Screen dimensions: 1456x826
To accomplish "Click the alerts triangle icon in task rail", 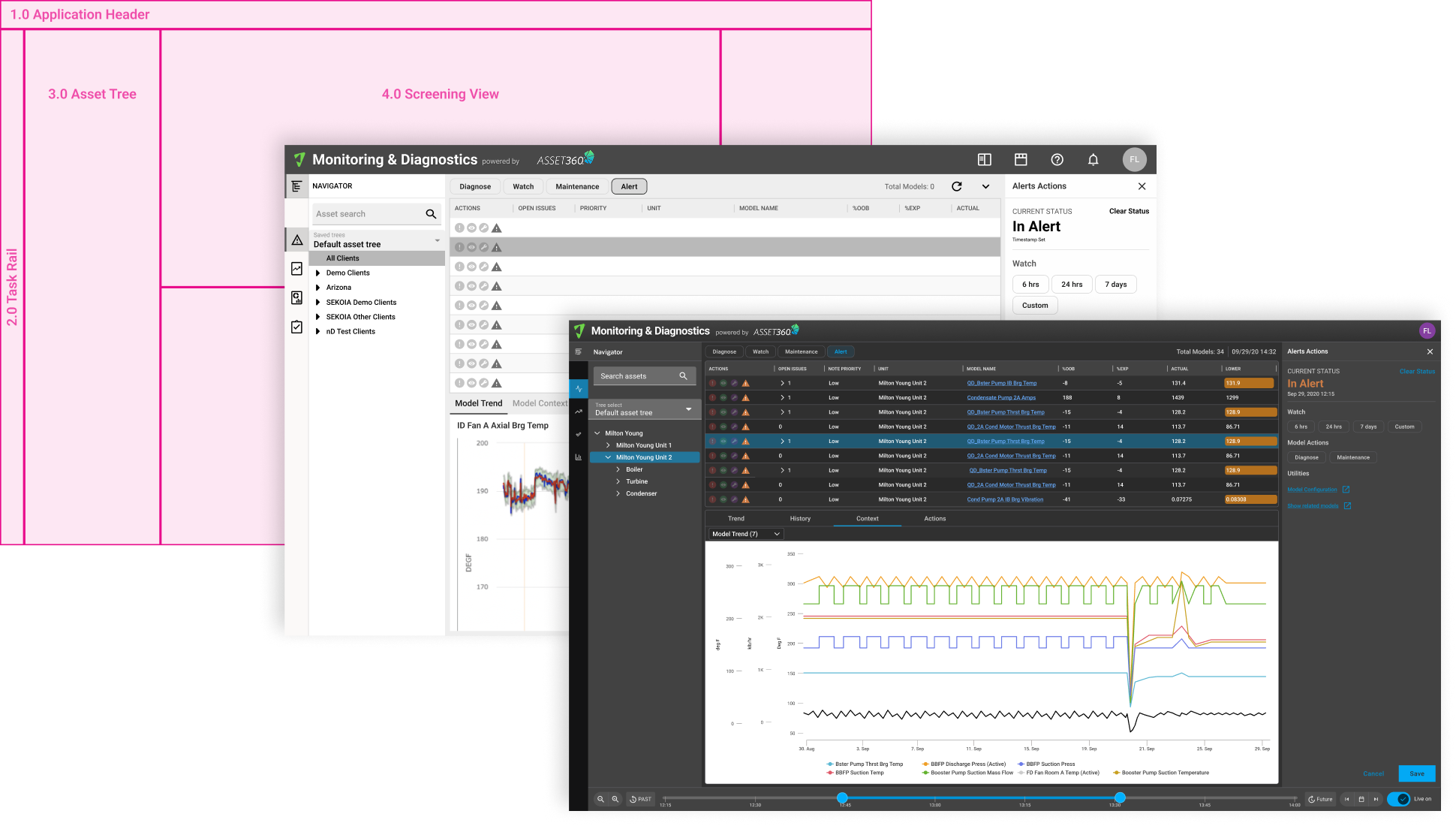I will point(297,240).
